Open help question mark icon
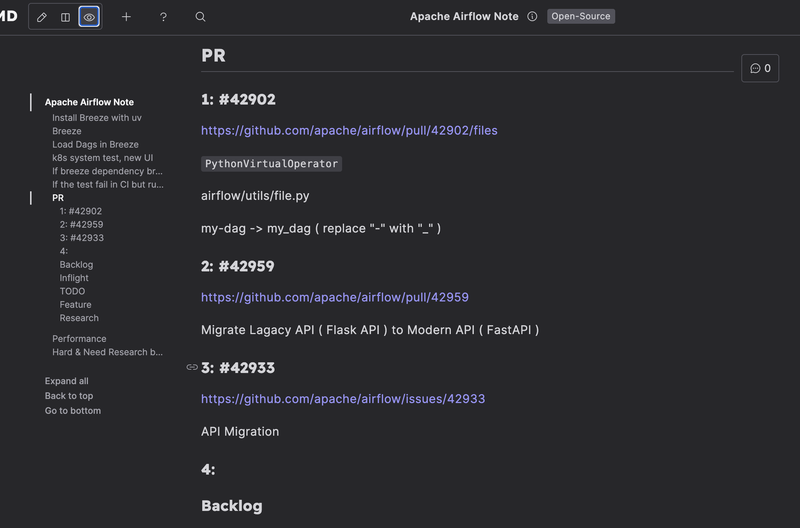The width and height of the screenshot is (800, 528). [x=163, y=17]
